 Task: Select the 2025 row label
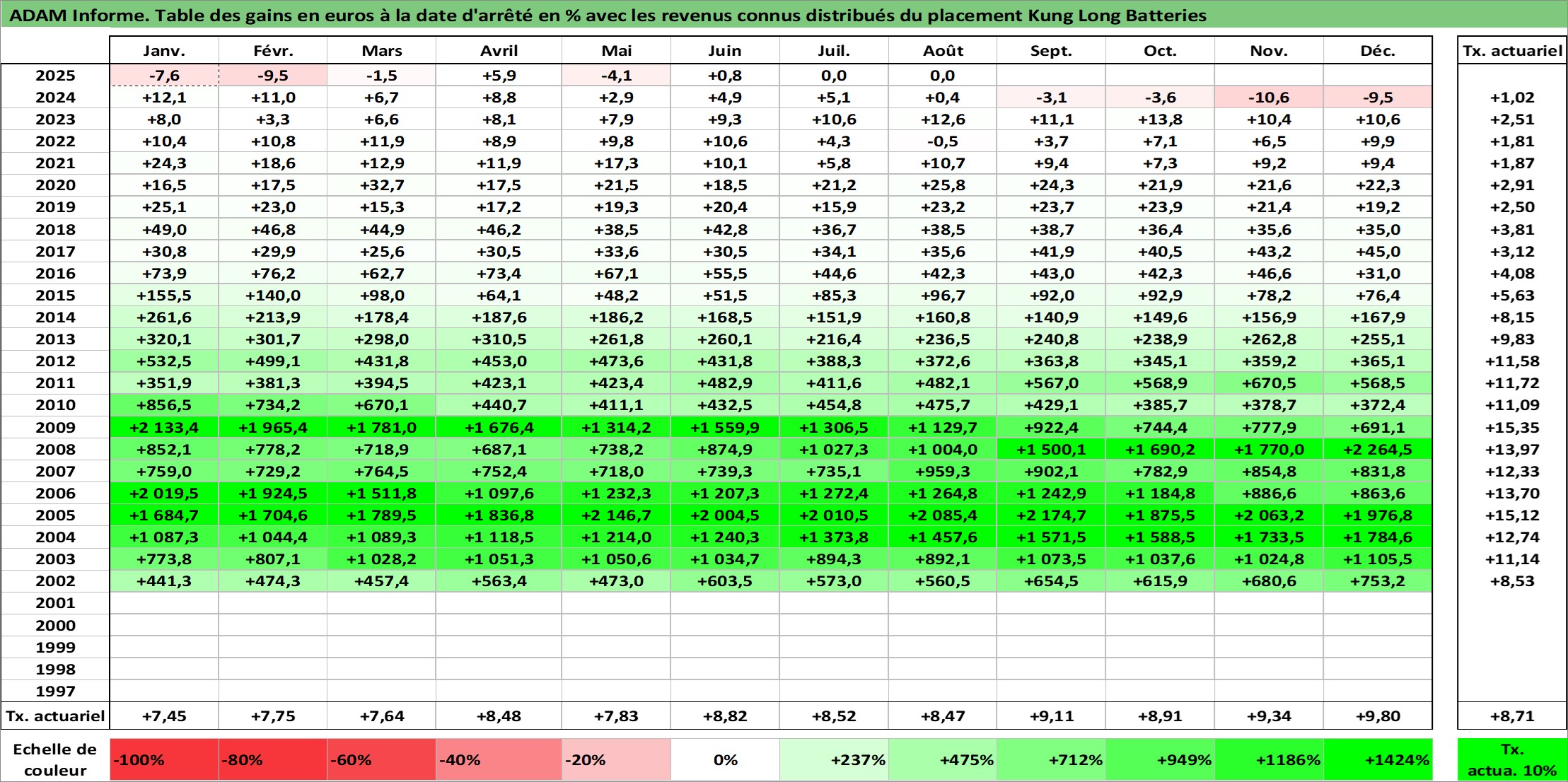point(55,75)
